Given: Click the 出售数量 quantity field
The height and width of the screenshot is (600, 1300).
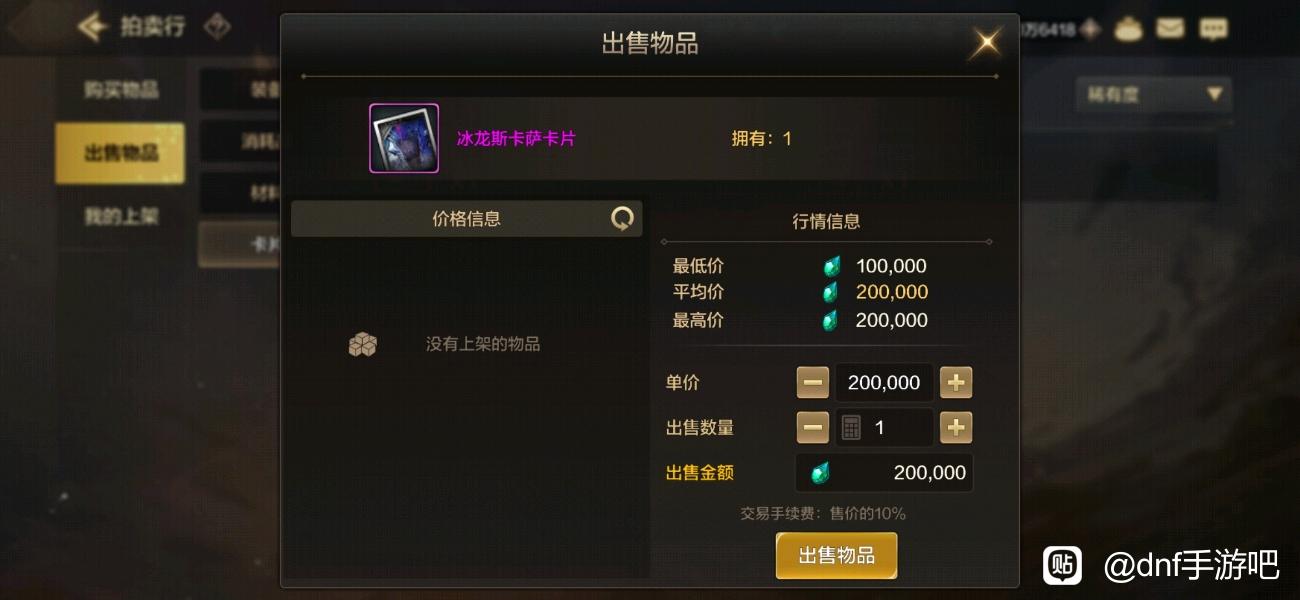Looking at the screenshot, I should pyautogui.click(x=884, y=428).
